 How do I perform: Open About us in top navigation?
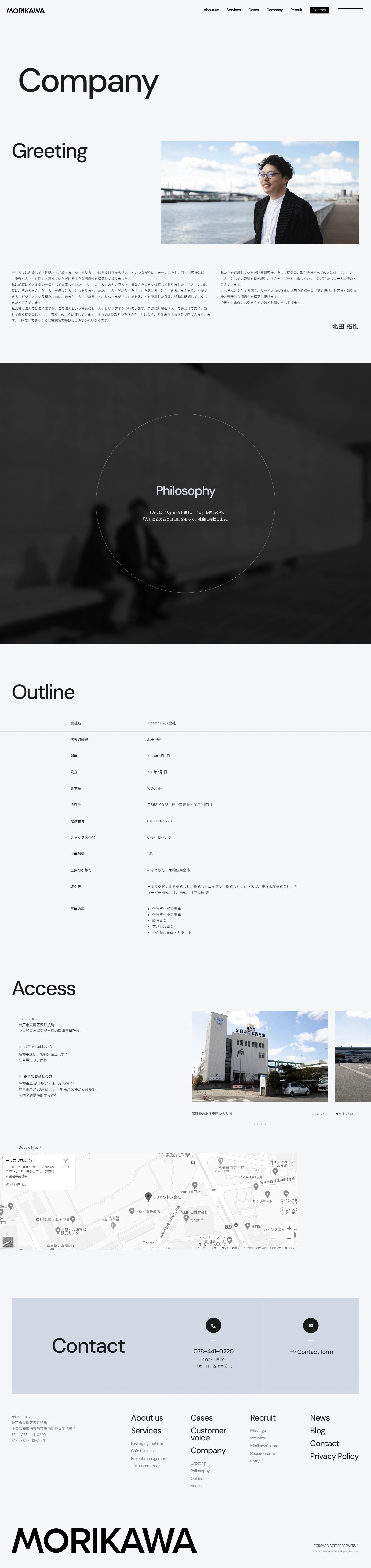pos(211,10)
